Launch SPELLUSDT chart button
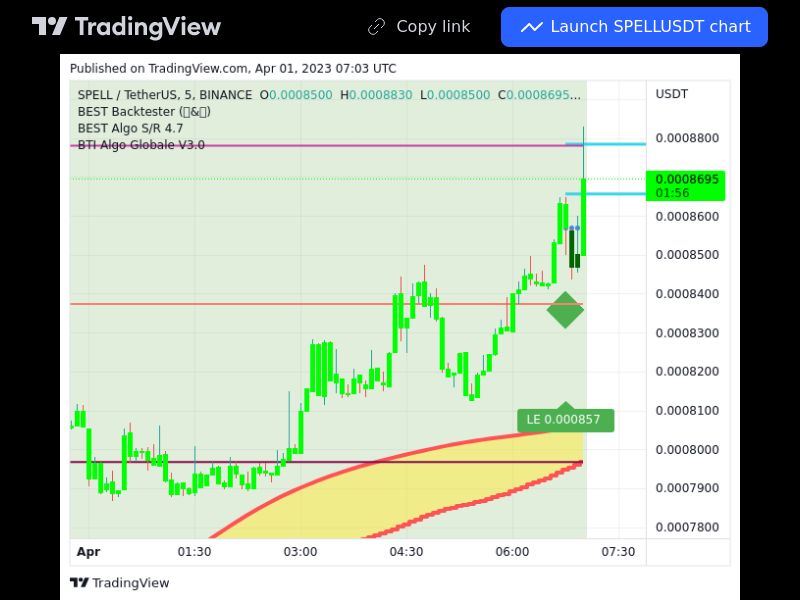 pyautogui.click(x=634, y=27)
